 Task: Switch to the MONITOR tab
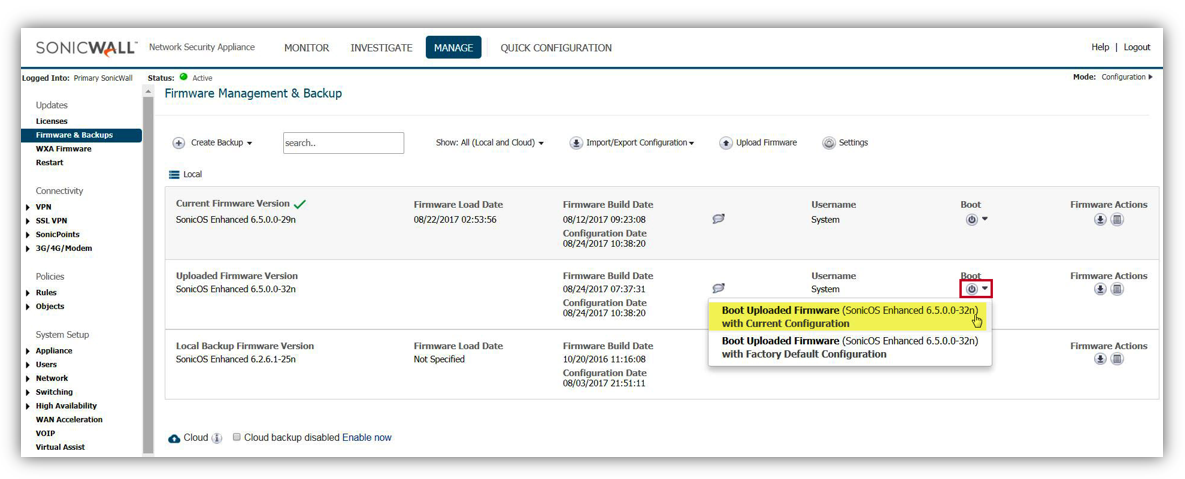(x=306, y=48)
